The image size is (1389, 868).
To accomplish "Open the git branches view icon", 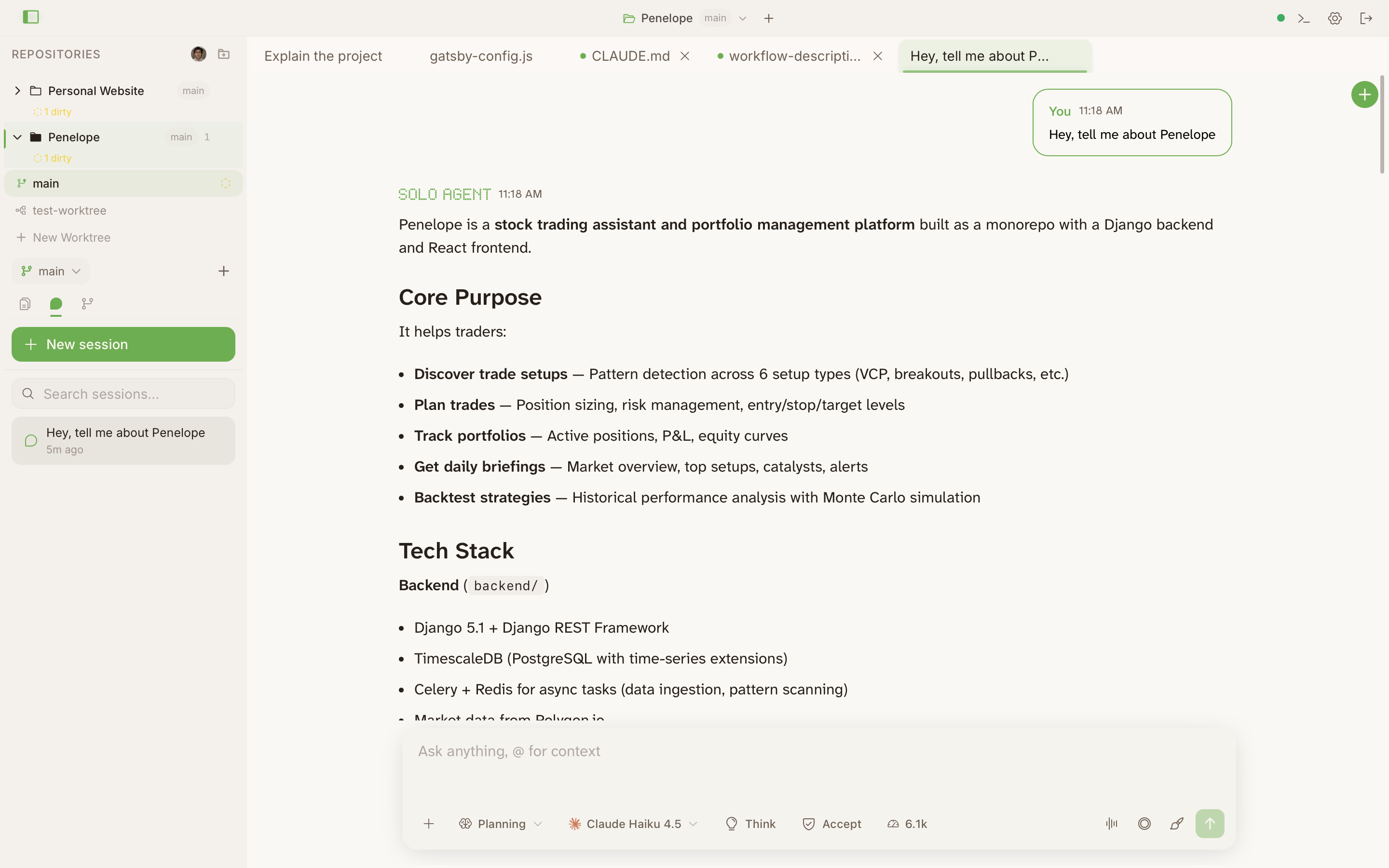I will pyautogui.click(x=87, y=304).
